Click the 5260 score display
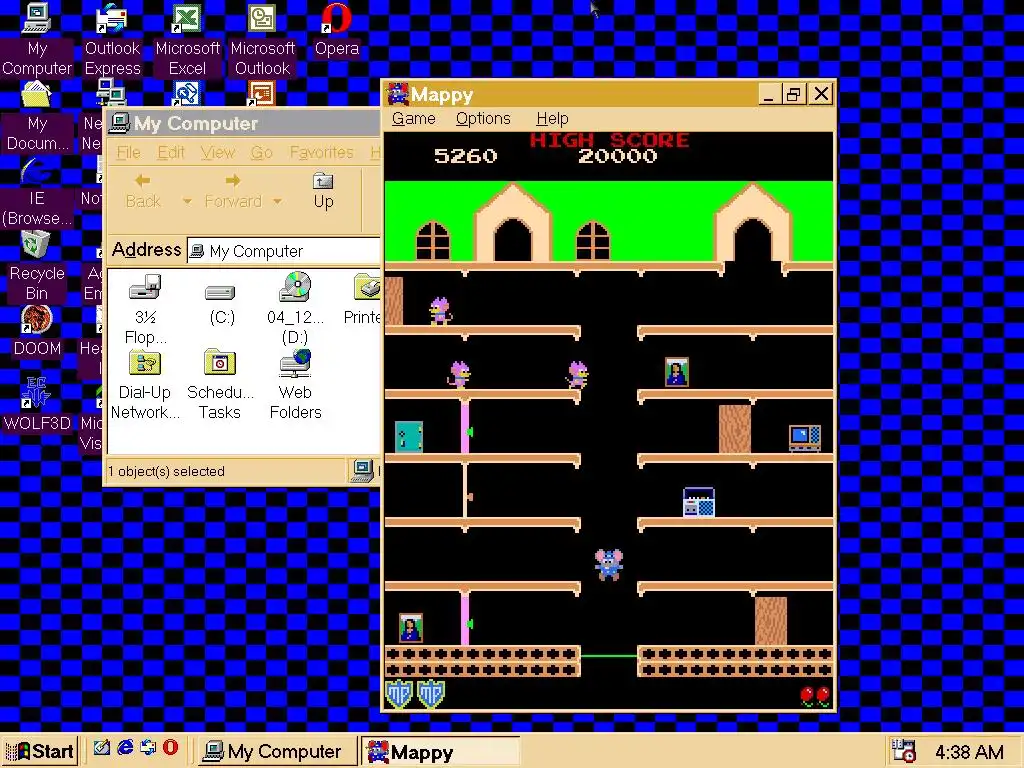 coord(465,156)
